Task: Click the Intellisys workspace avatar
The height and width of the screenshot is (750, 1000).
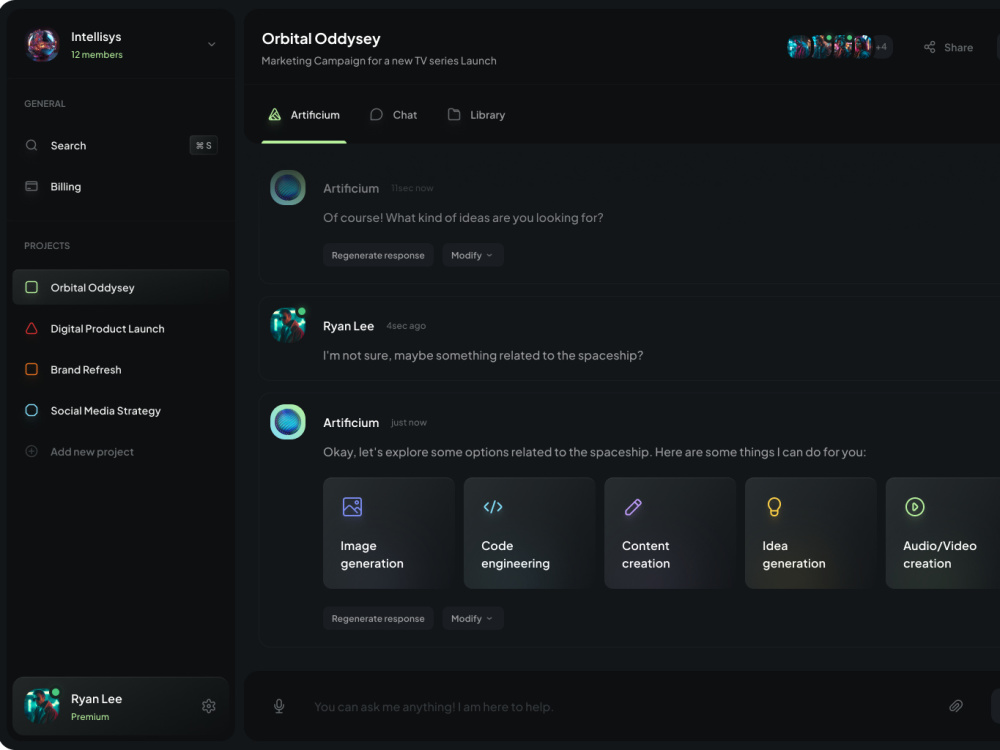Action: [42, 45]
